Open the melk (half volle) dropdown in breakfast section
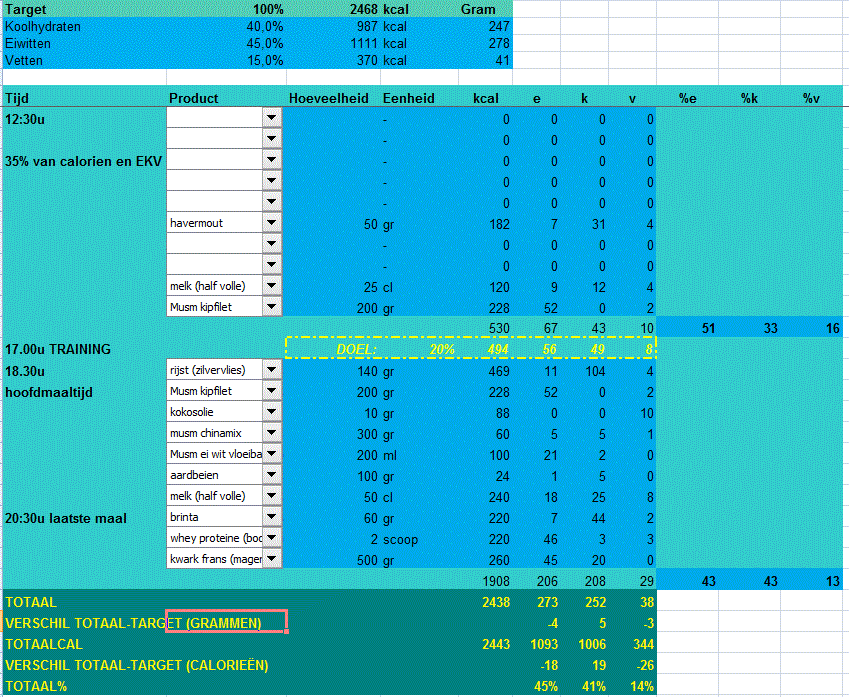849x697 pixels. point(273,285)
